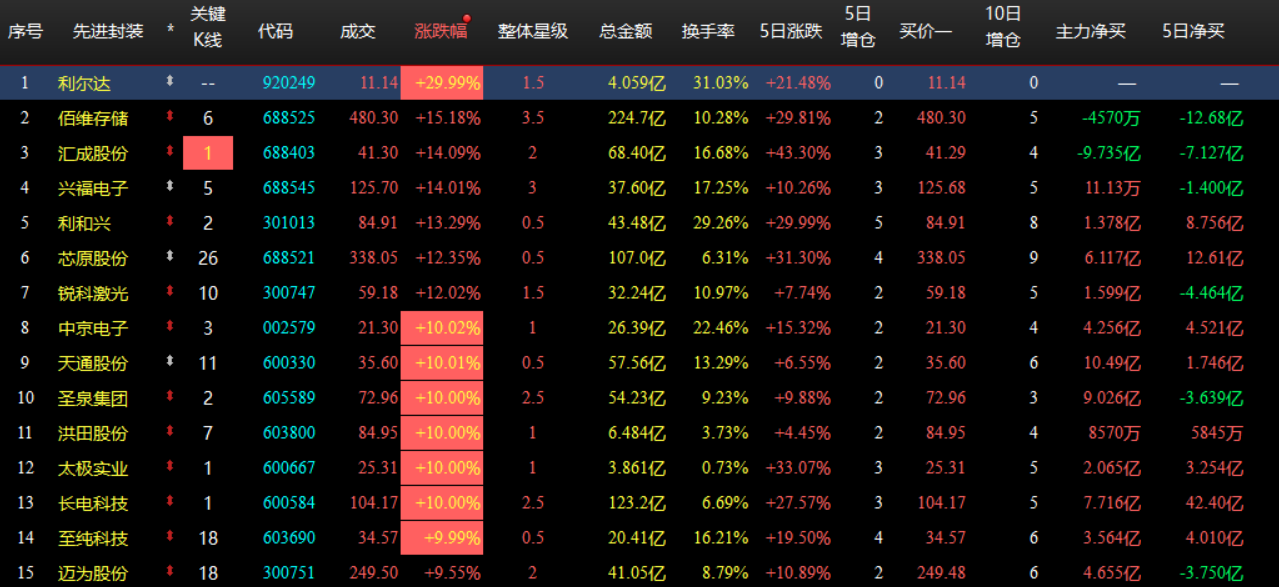Sort by 5日增仓 column header

858,28
